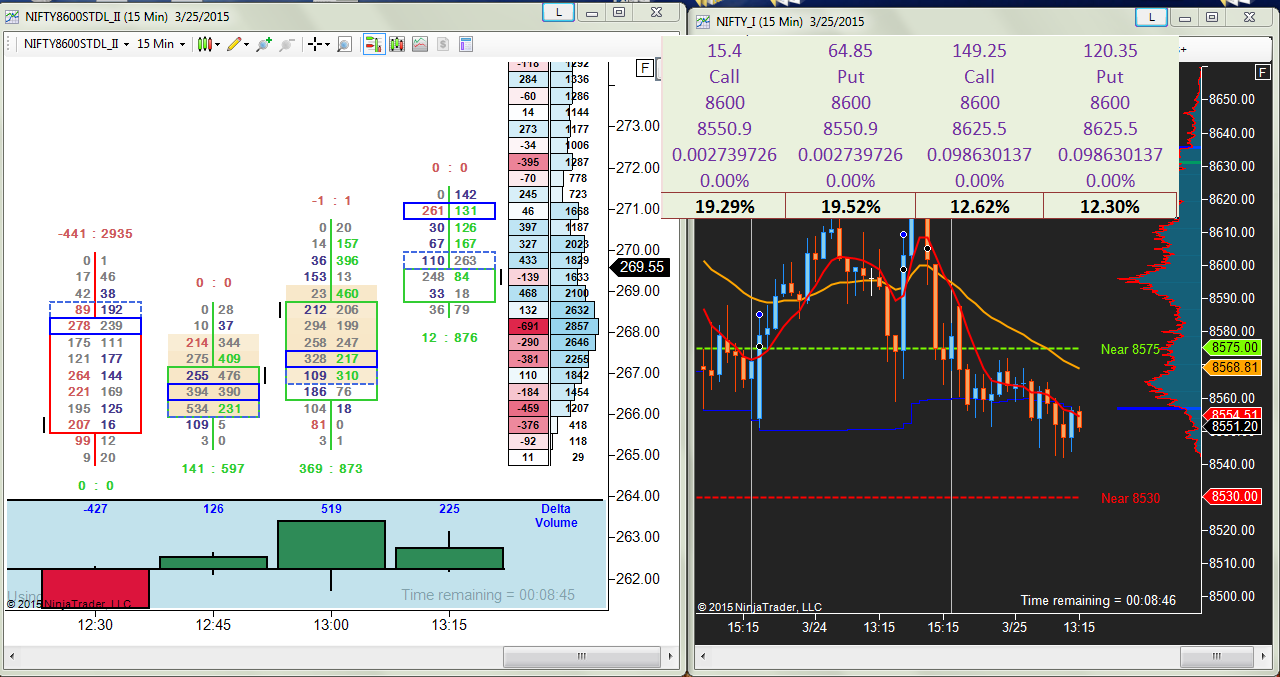Click L link button in NIFTY8600STDL_II title
The image size is (1280, 677).
[x=557, y=12]
